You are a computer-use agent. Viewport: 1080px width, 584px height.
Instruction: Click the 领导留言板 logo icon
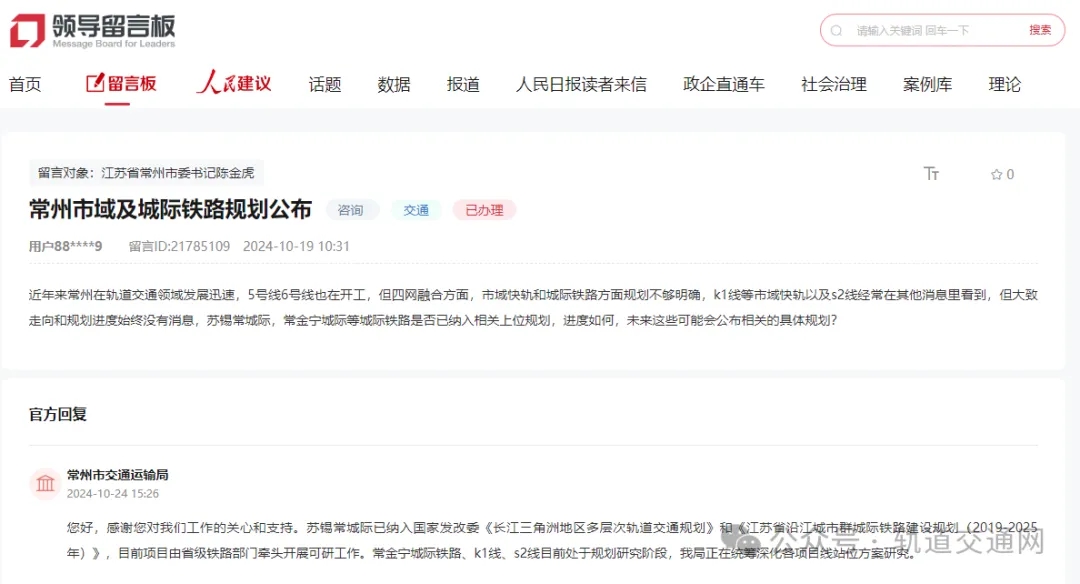click(x=27, y=30)
